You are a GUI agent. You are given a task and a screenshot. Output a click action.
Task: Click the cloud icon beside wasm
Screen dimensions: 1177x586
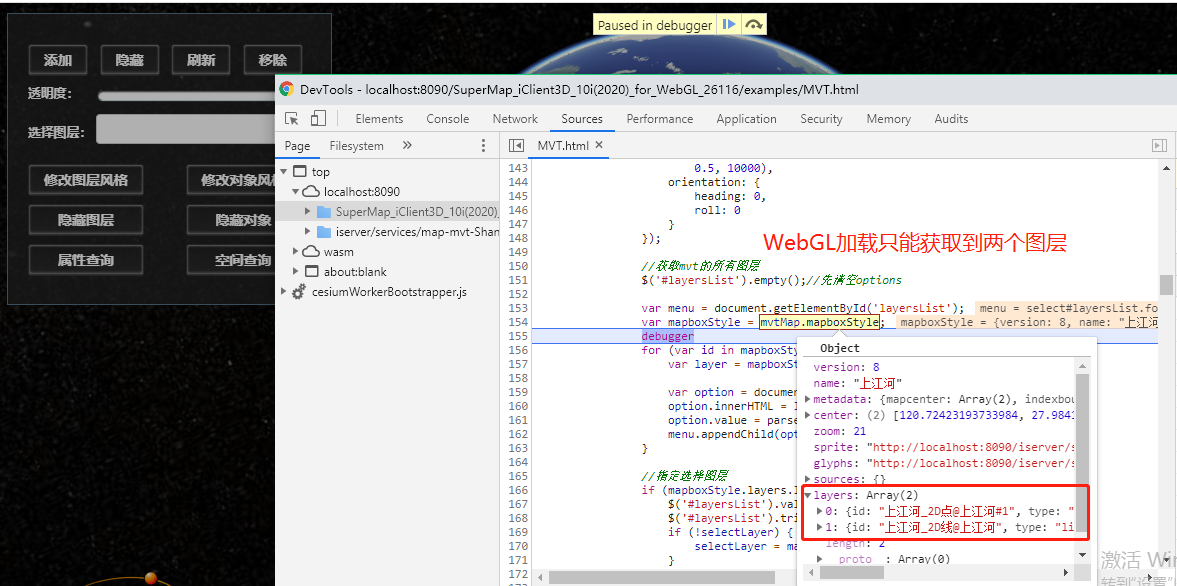click(312, 251)
